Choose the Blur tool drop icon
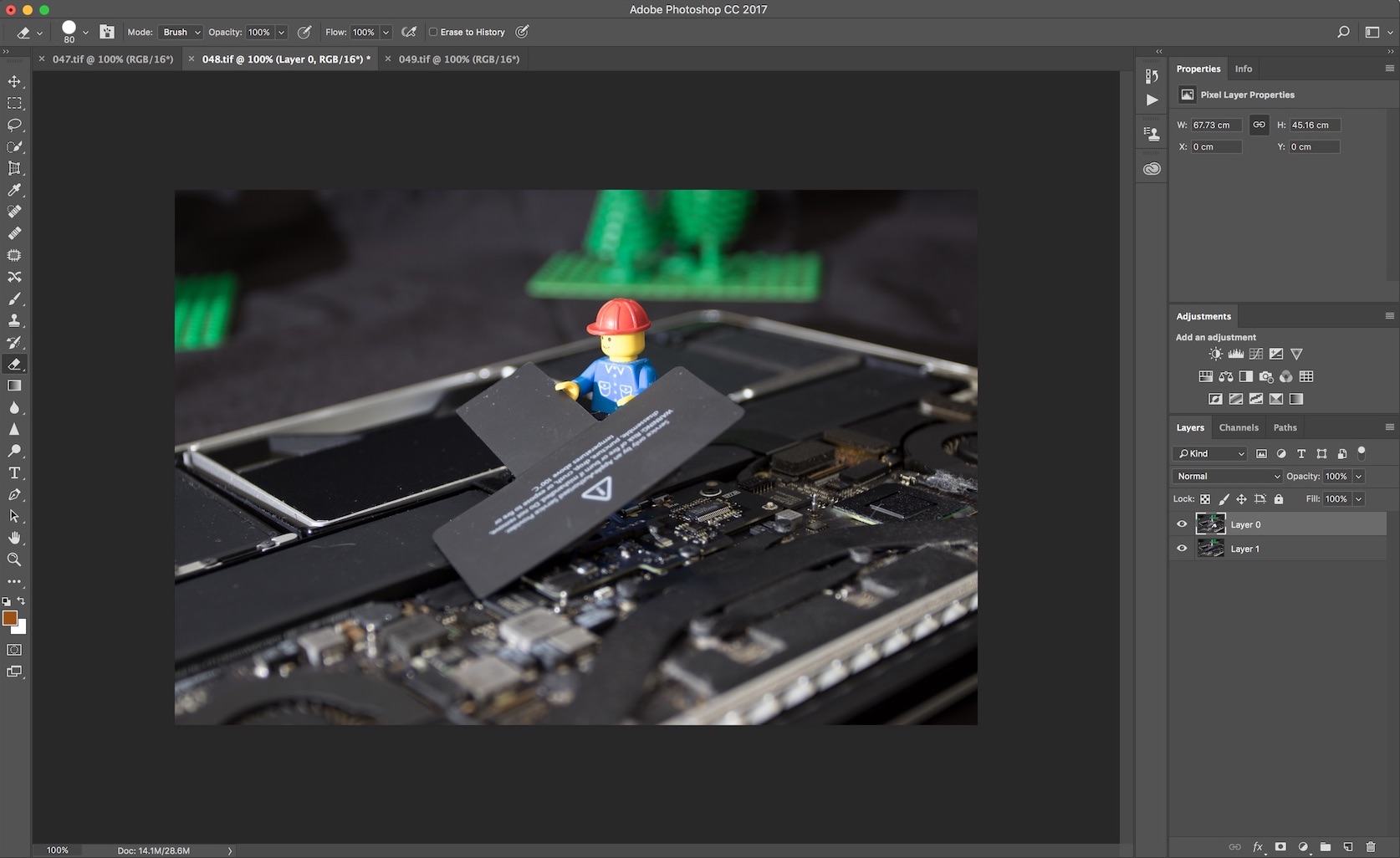Image resolution: width=1400 pixels, height=858 pixels. [x=14, y=407]
